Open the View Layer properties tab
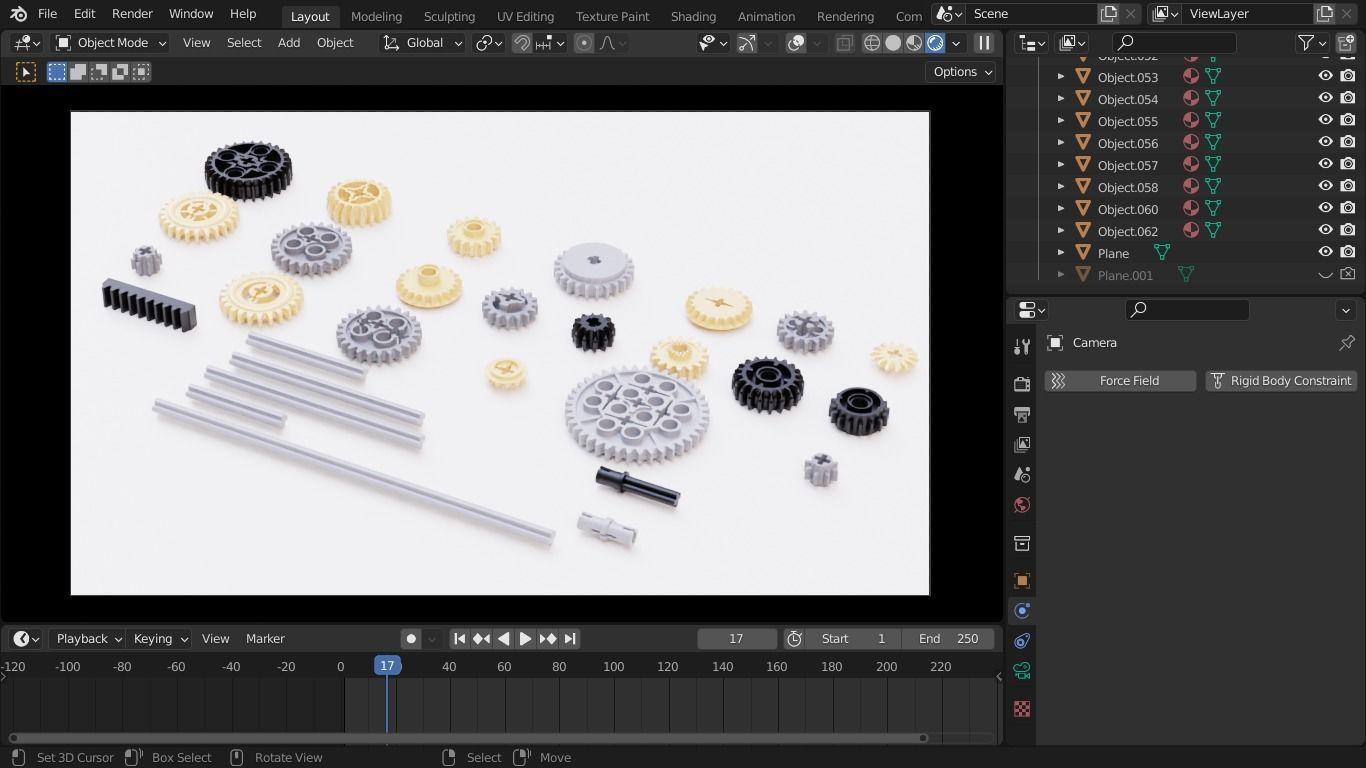 click(1021, 444)
